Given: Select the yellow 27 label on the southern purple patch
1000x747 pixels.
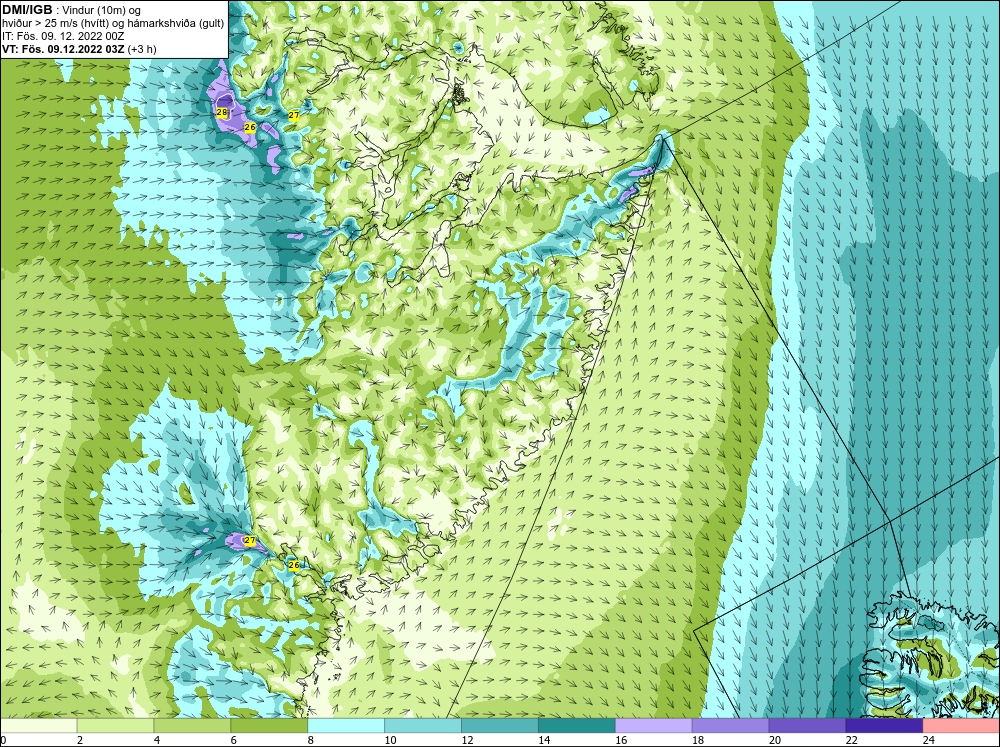Looking at the screenshot, I should [249, 540].
